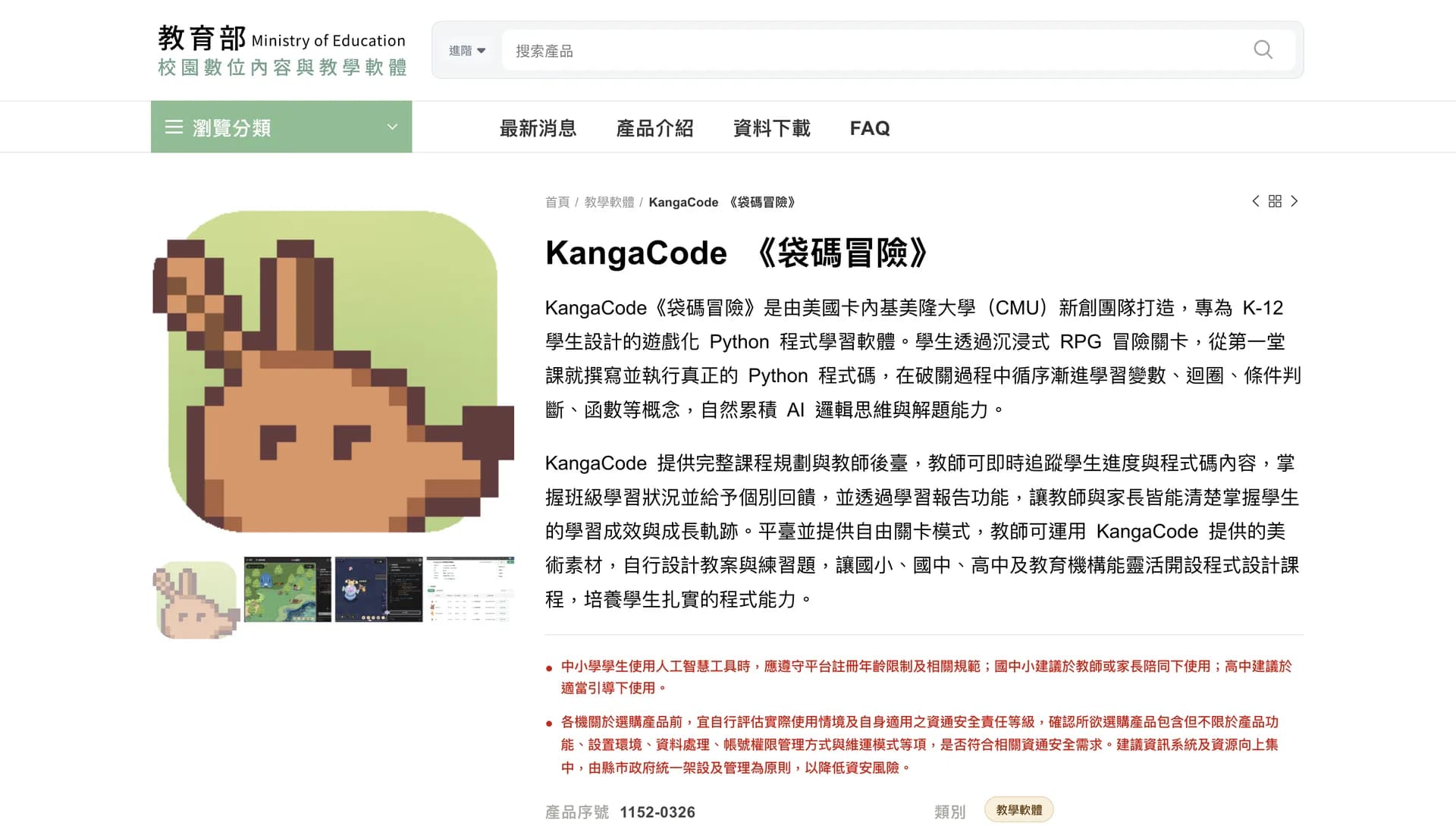Select the green forest map thumbnail
Screen dimensions: 1456x832
click(287, 590)
